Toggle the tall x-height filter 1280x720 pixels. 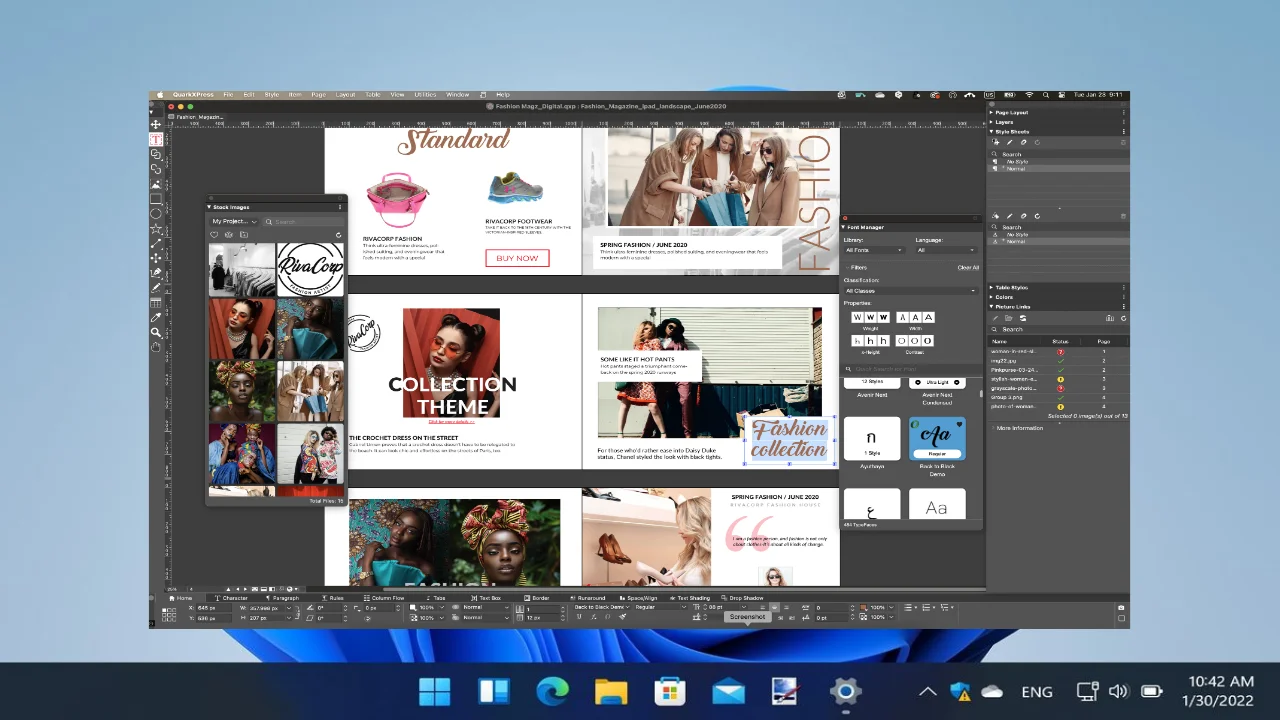click(x=883, y=341)
